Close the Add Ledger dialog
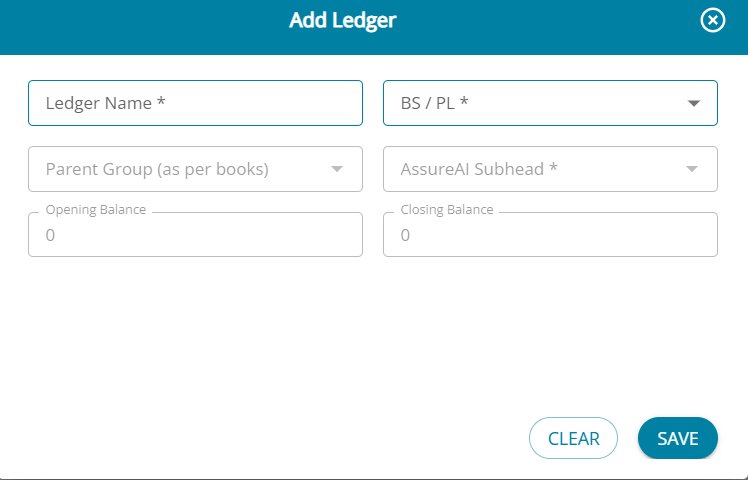 point(712,20)
